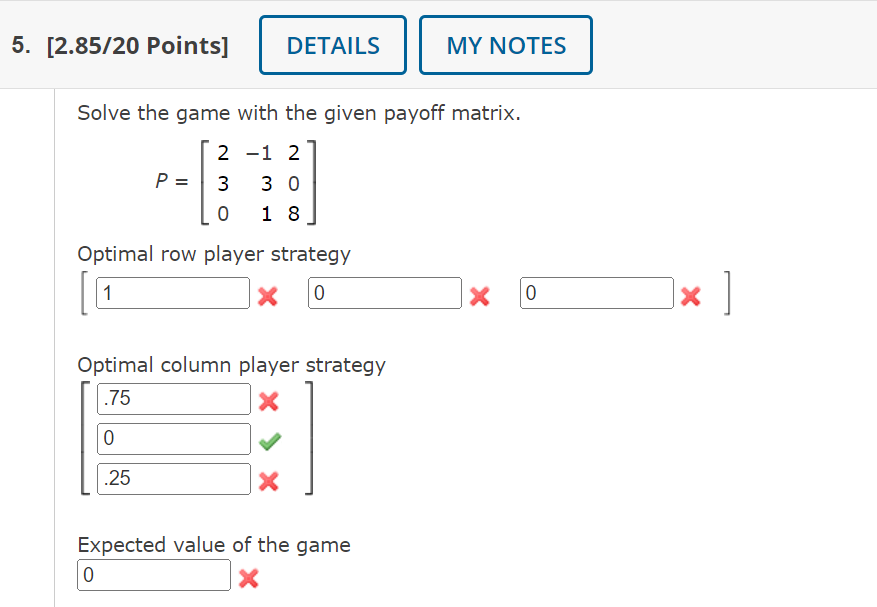The height and width of the screenshot is (607, 877).
Task: Open the DETAILS panel
Action: click(x=332, y=45)
